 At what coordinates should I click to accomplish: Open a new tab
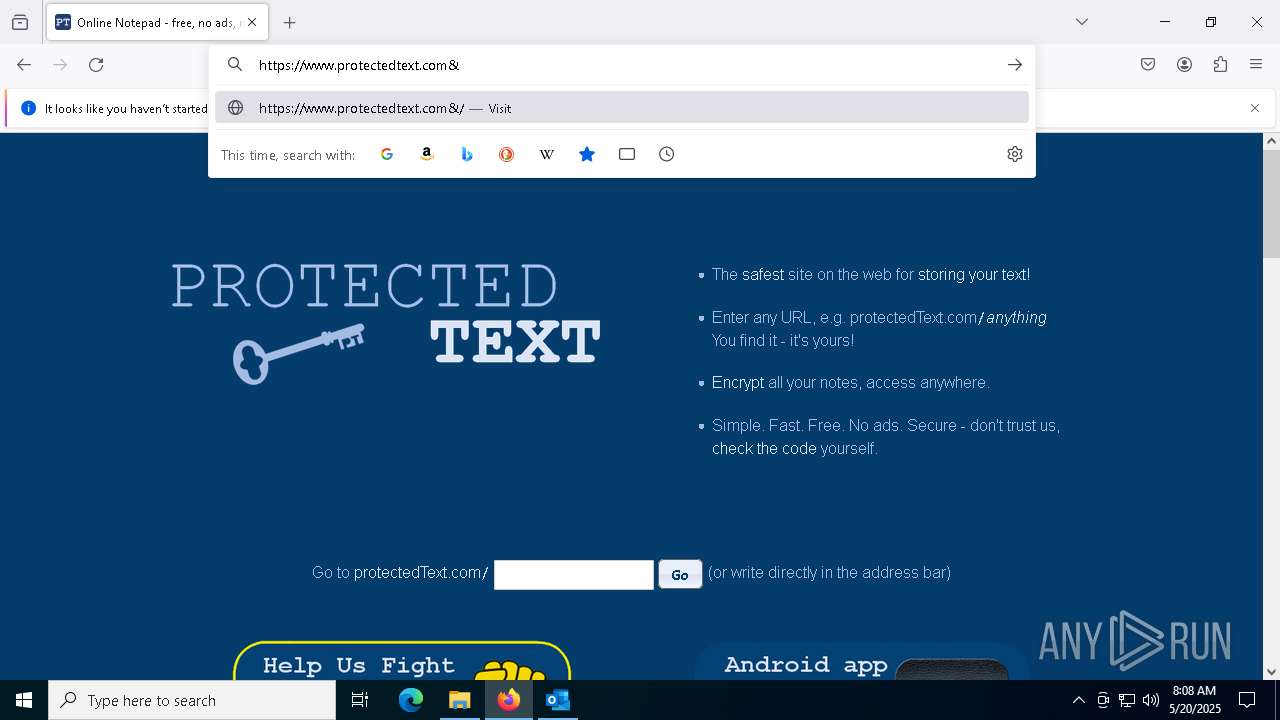pos(290,22)
